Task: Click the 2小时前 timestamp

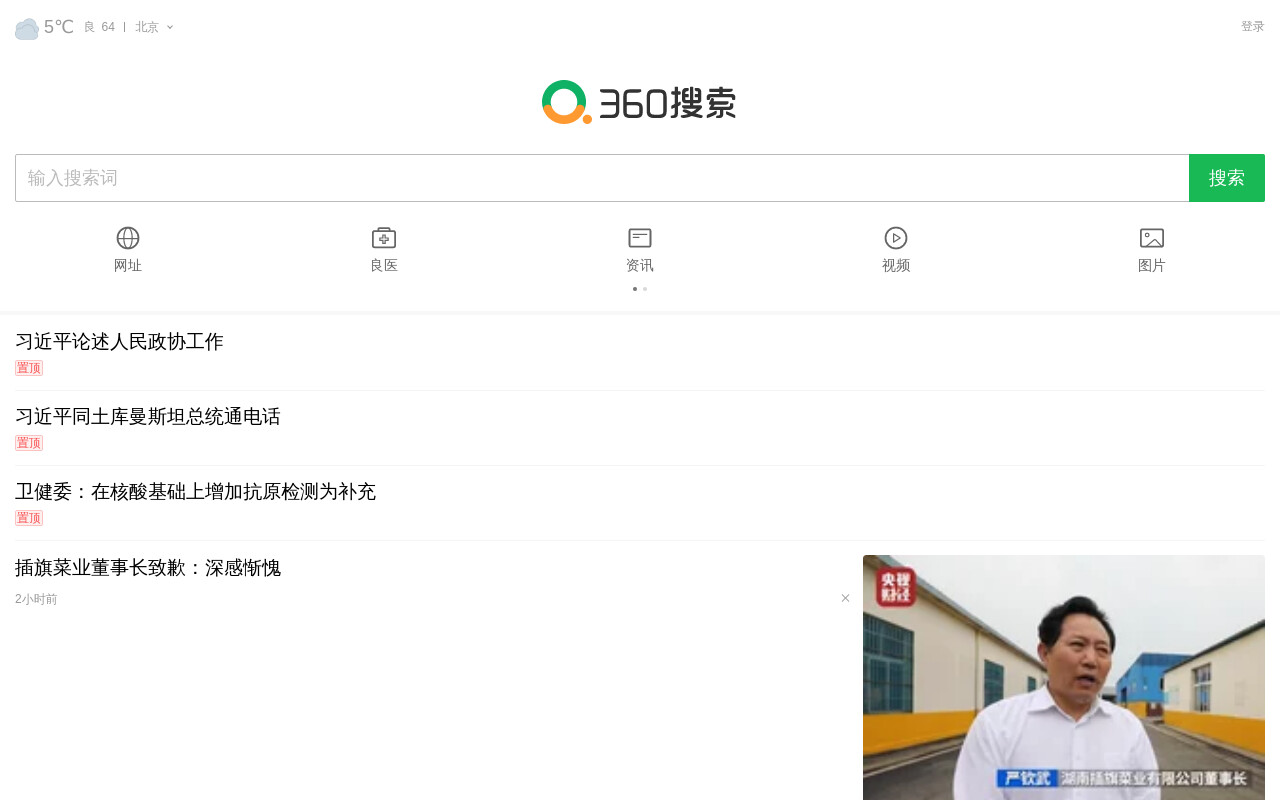Action: coord(36,599)
